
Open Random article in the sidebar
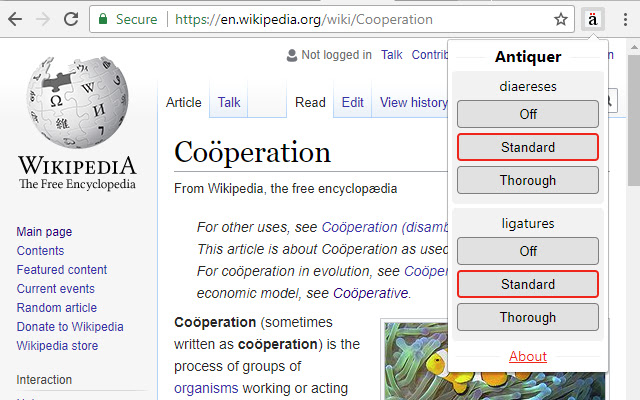click(x=57, y=307)
